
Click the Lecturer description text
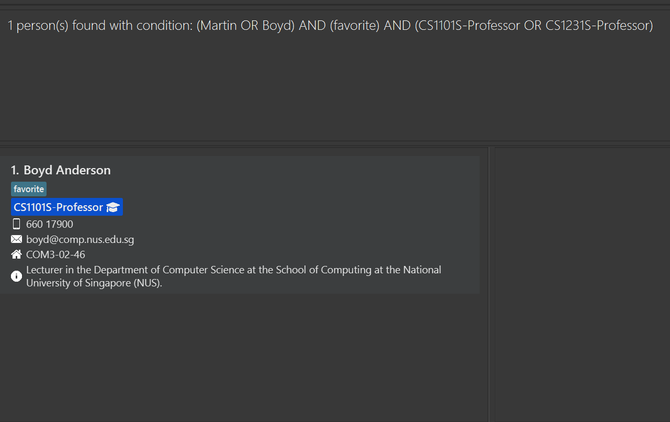(234, 276)
